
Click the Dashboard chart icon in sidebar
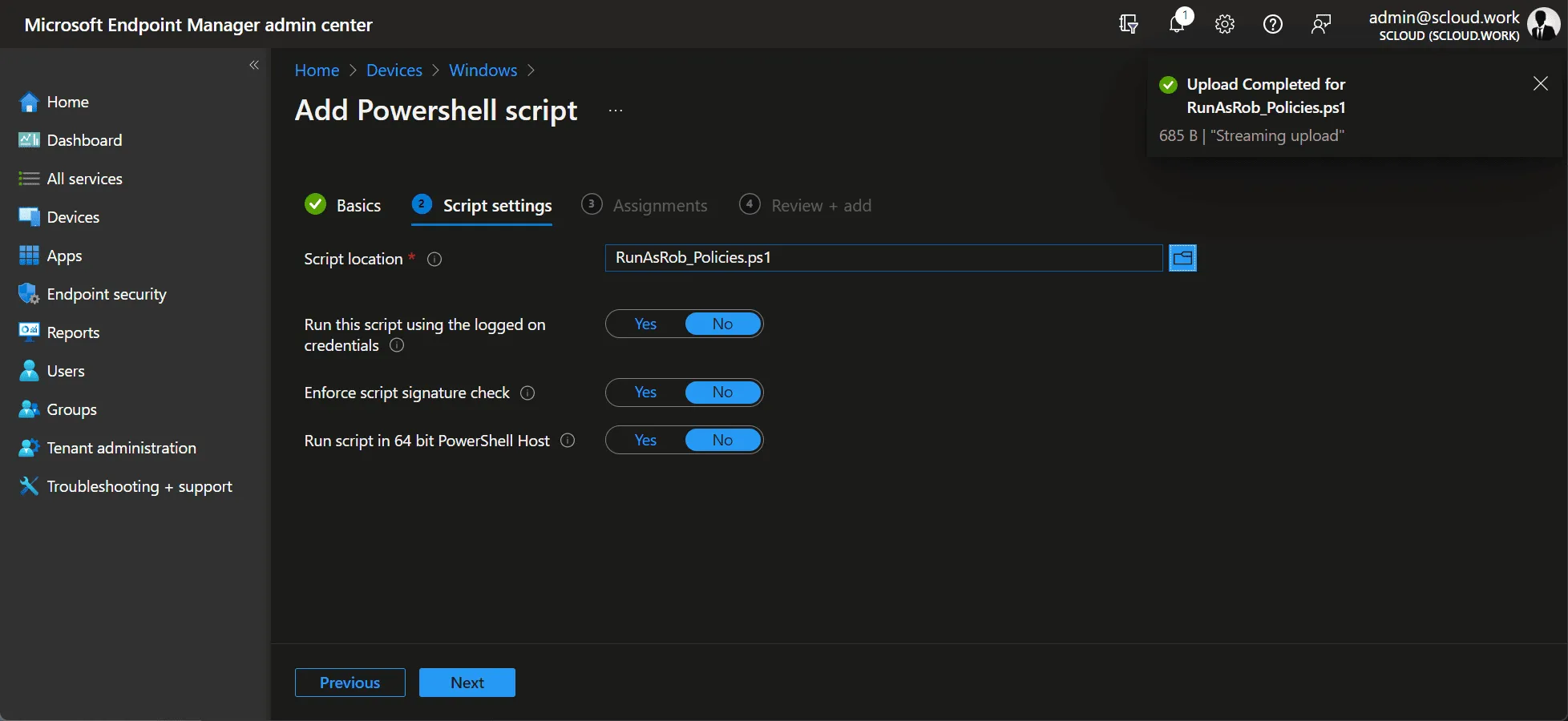[29, 140]
